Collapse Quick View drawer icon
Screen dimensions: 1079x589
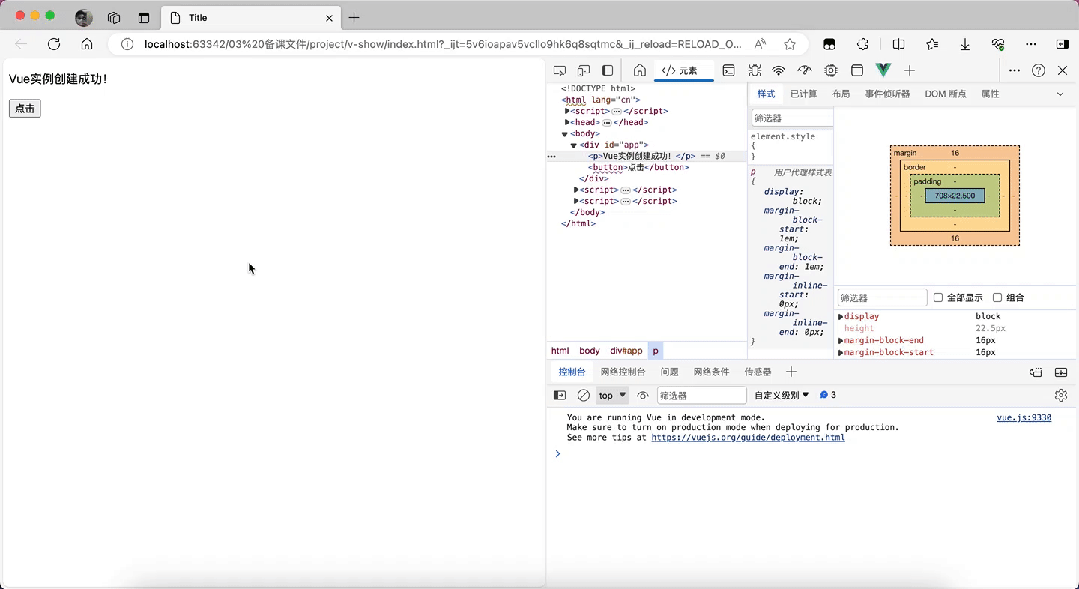point(1061,372)
